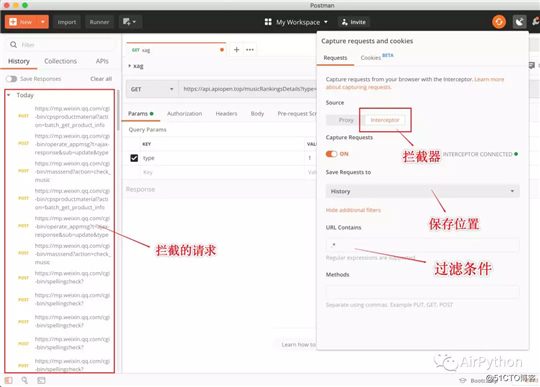Click the request URL input field
The width and height of the screenshot is (540, 387).
coord(249,89)
